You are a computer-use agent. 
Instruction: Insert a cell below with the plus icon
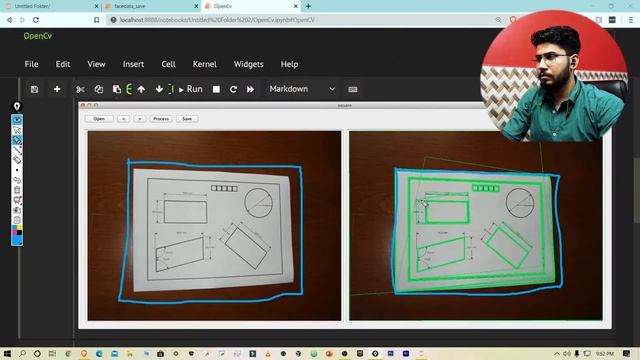(57, 89)
